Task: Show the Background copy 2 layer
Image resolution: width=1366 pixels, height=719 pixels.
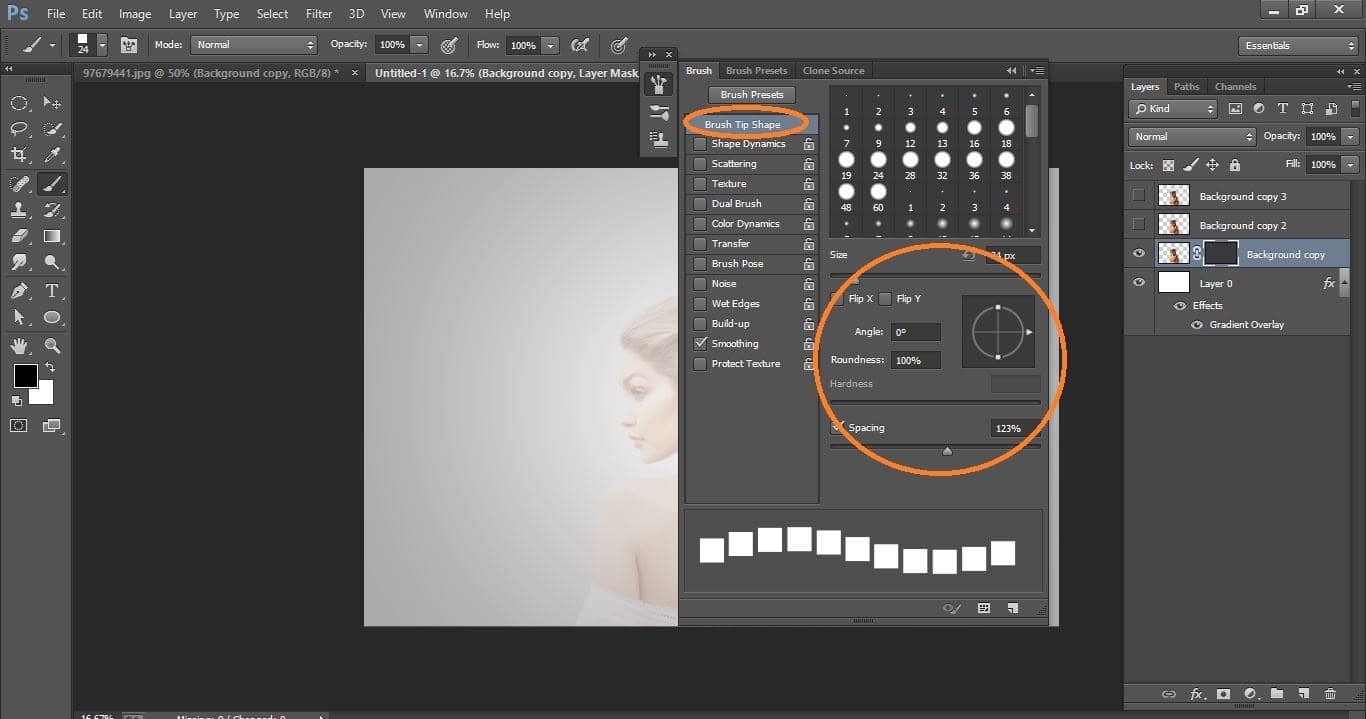Action: (x=1138, y=224)
